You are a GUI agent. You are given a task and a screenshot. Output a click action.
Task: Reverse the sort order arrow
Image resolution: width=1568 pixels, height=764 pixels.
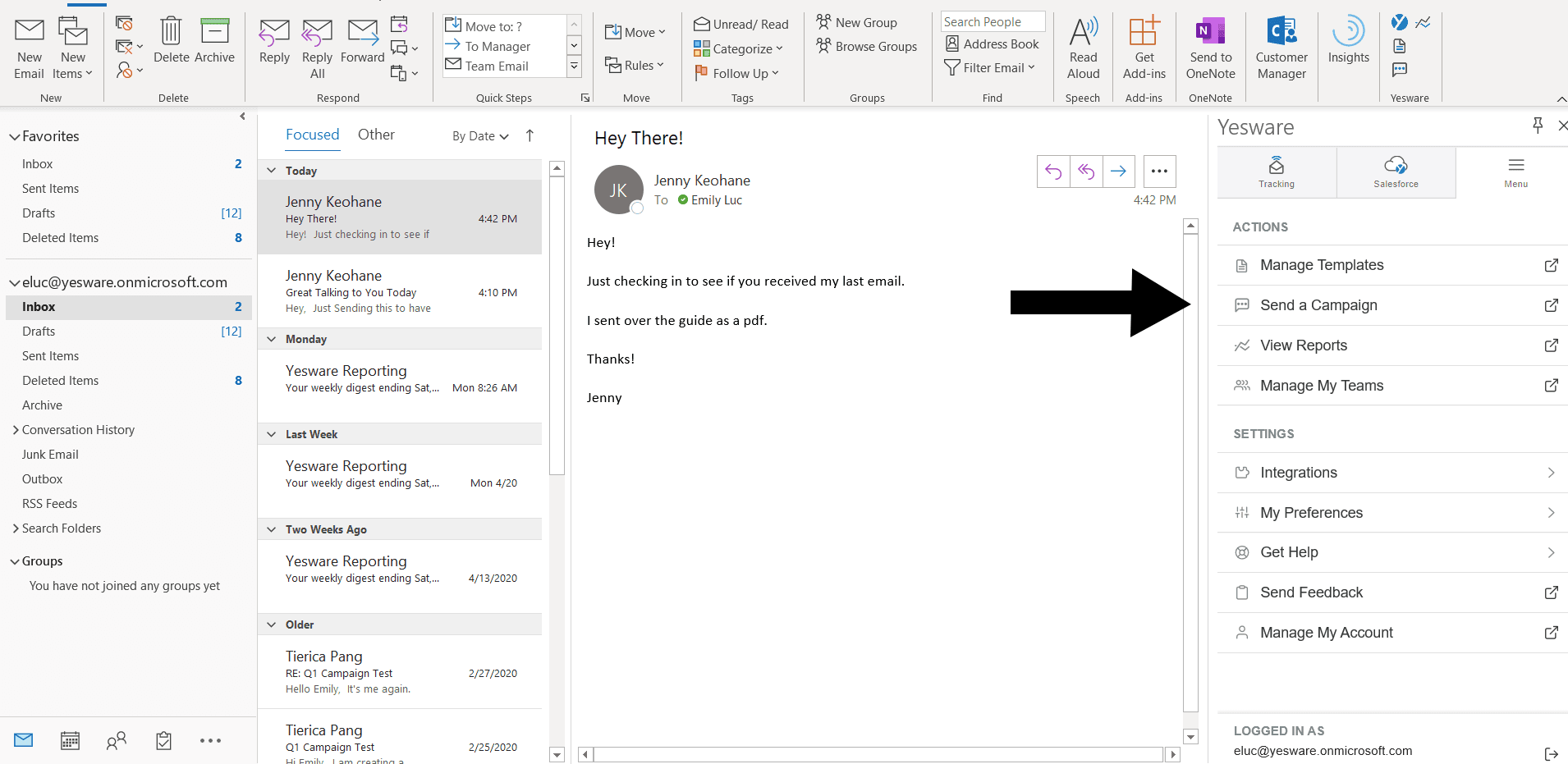coord(530,135)
